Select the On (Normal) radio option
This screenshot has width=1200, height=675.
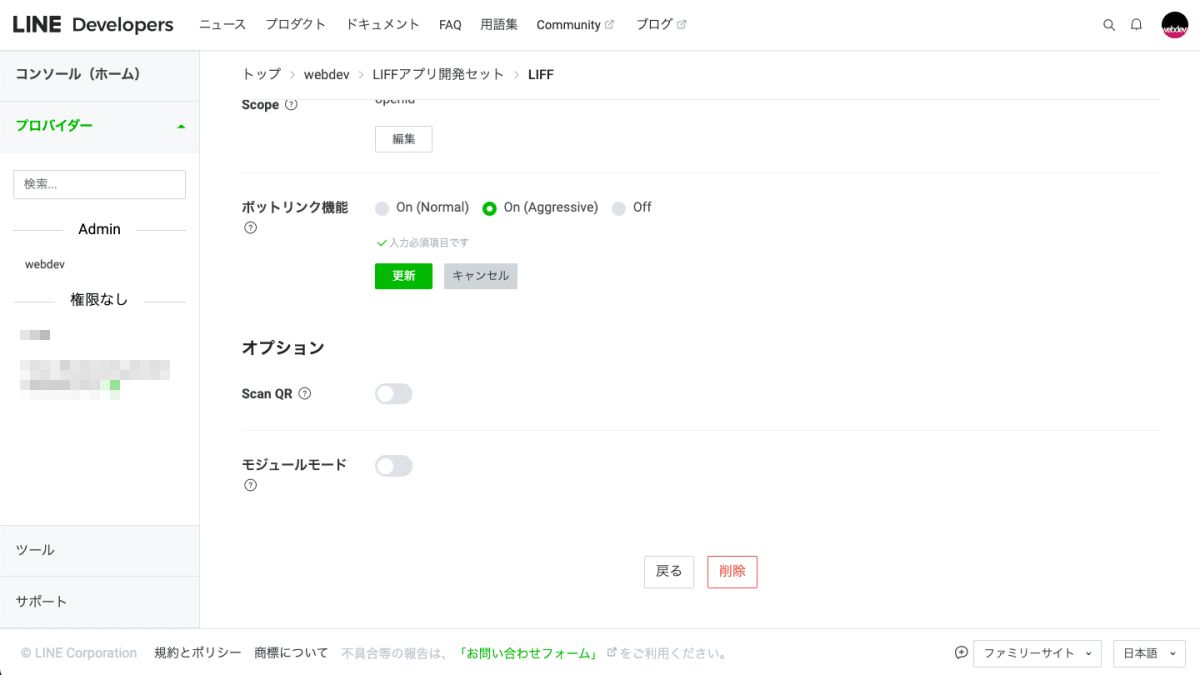(382, 208)
